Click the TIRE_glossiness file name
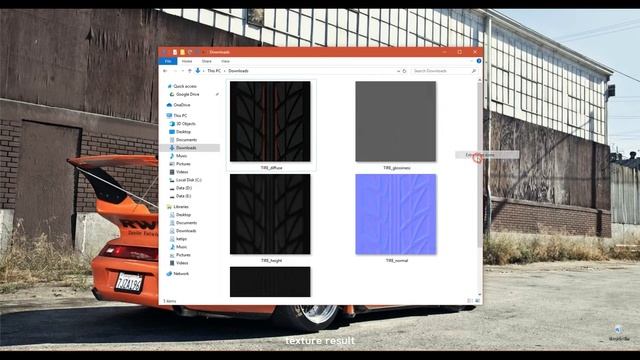Screen dimensions: 640x360 coord(397,168)
